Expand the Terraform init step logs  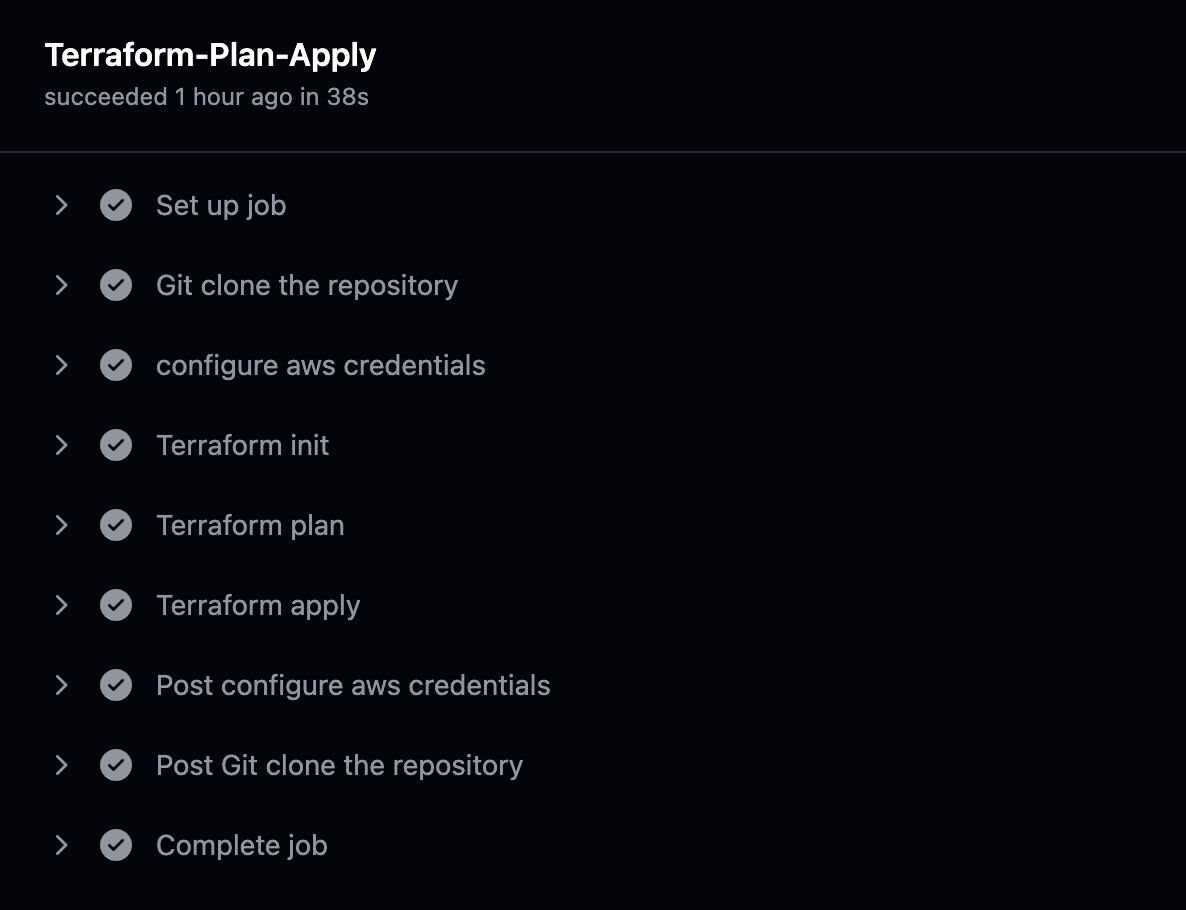(x=61, y=445)
